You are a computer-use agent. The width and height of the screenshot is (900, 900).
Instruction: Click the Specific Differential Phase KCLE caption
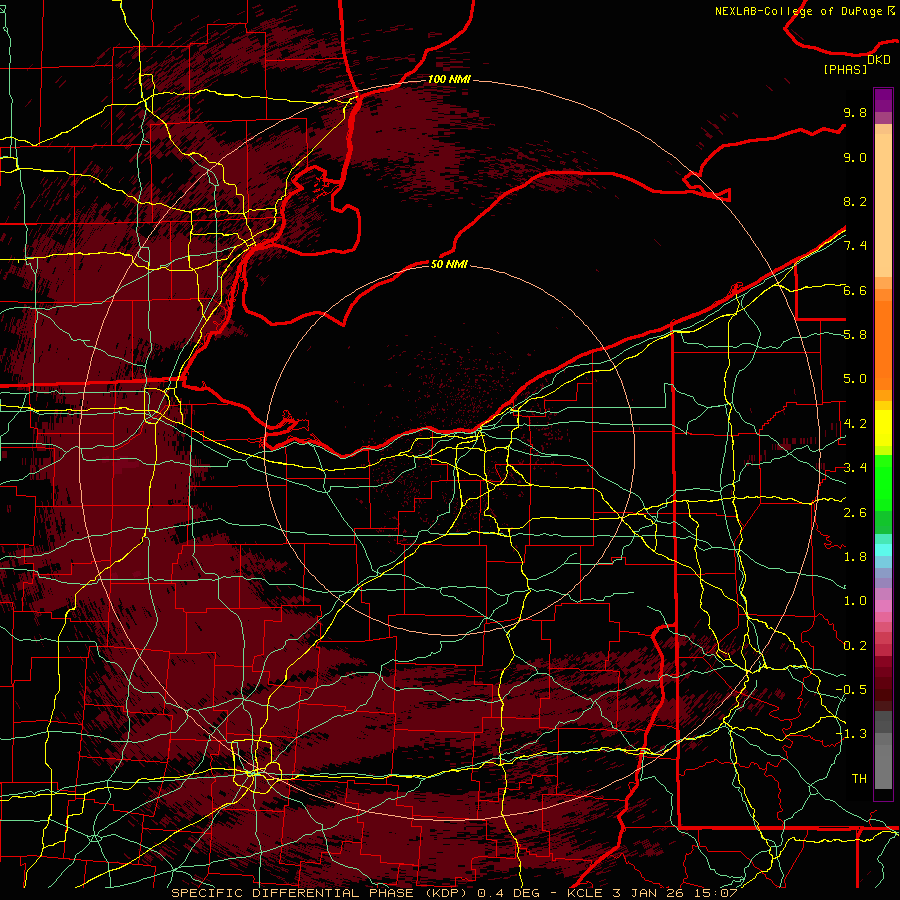point(454,893)
